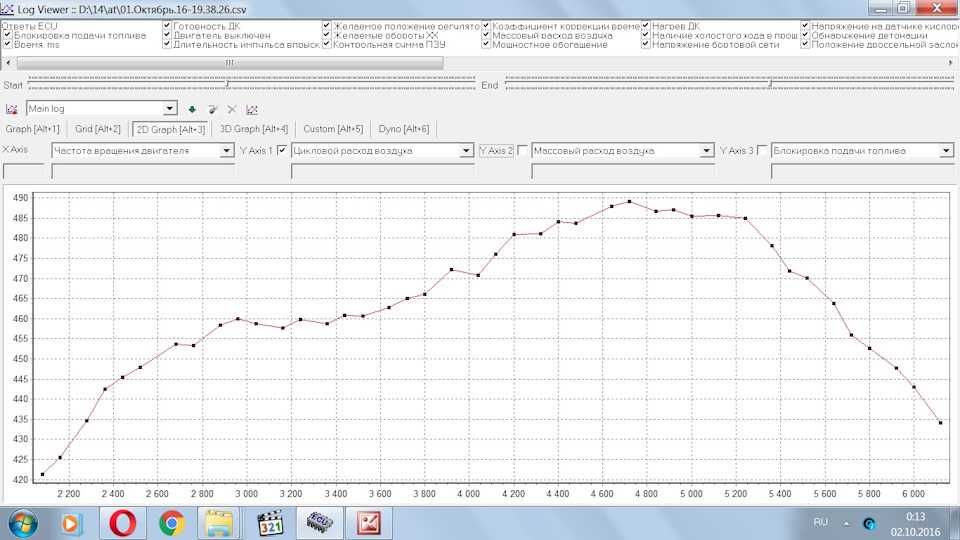Click the chart icon right of the X icon

click(x=252, y=109)
